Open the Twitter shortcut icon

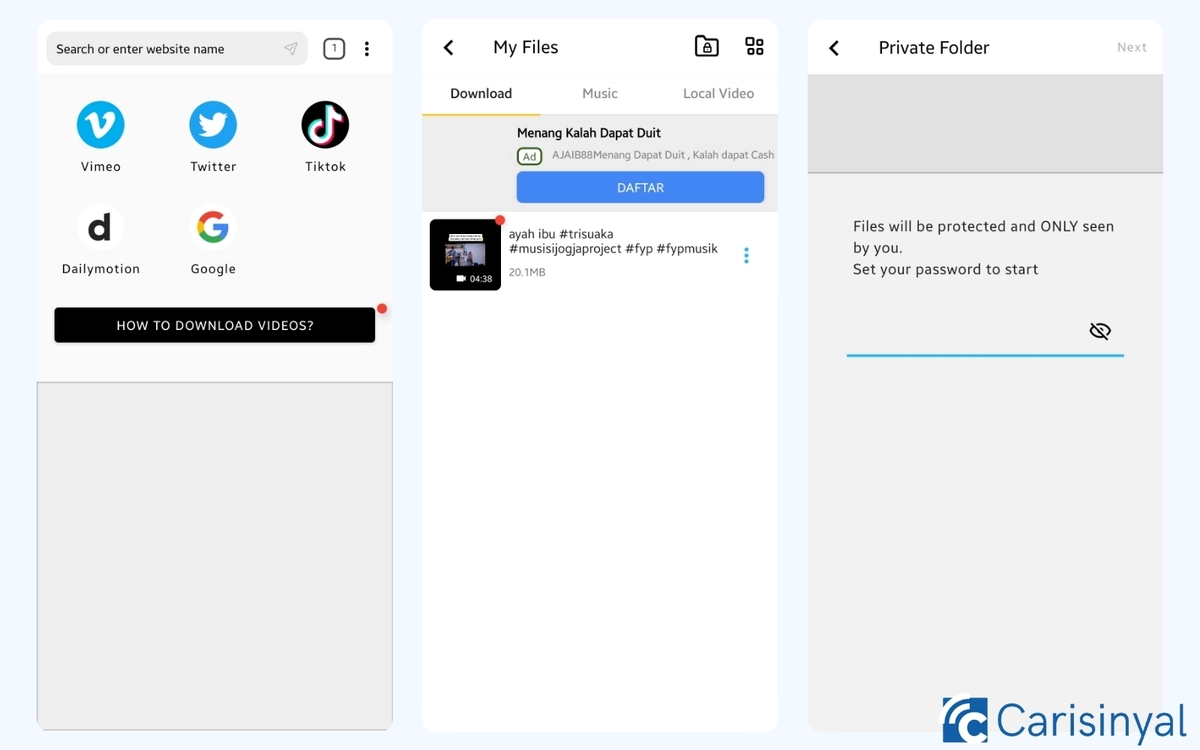point(213,125)
